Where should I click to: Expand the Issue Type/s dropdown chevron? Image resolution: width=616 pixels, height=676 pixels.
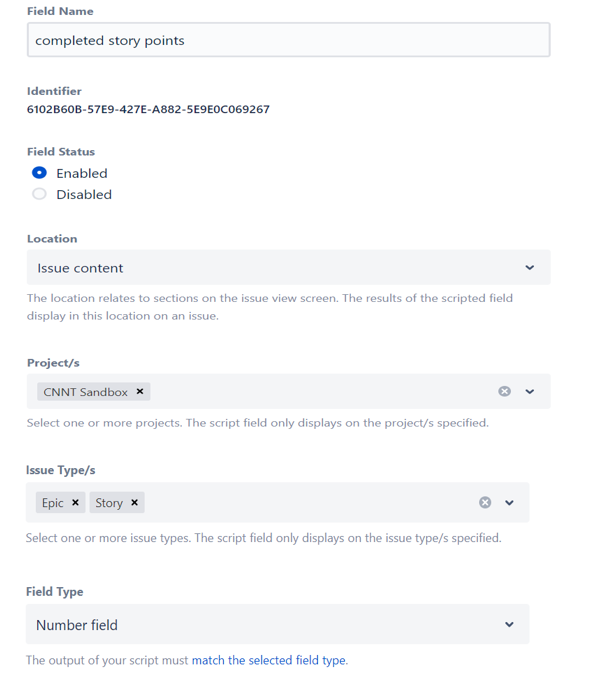pos(509,503)
